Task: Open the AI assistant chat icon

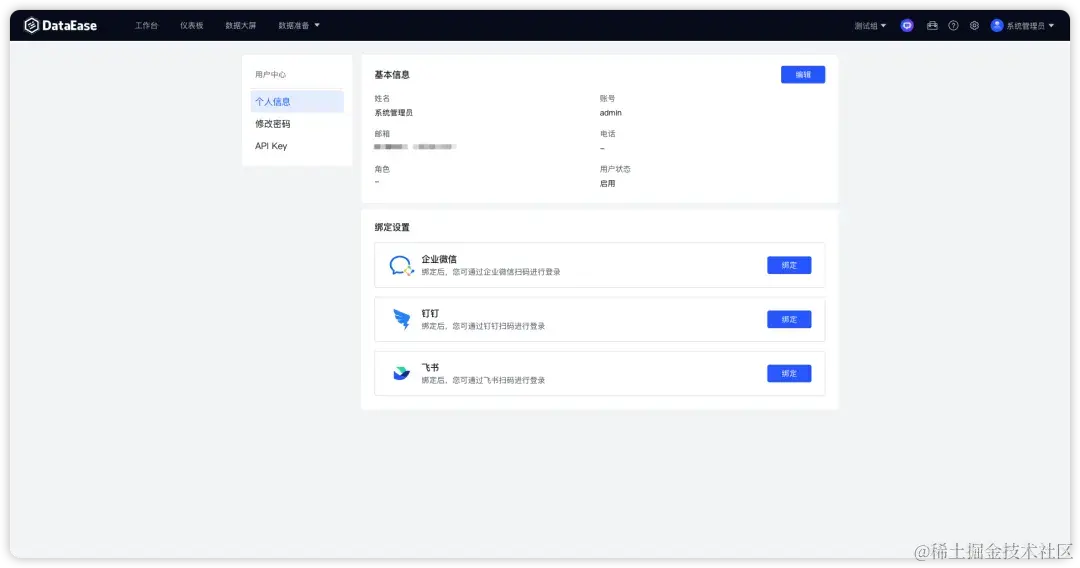Action: point(907,25)
